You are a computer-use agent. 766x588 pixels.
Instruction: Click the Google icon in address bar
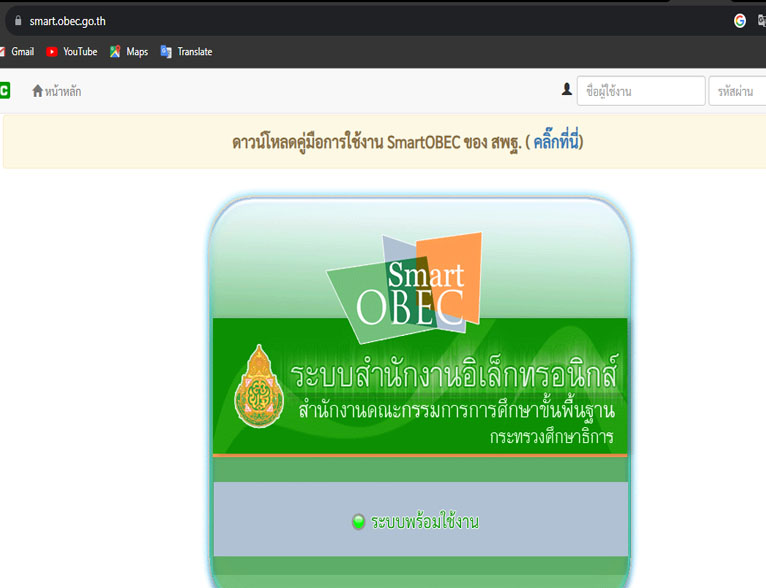(x=740, y=21)
